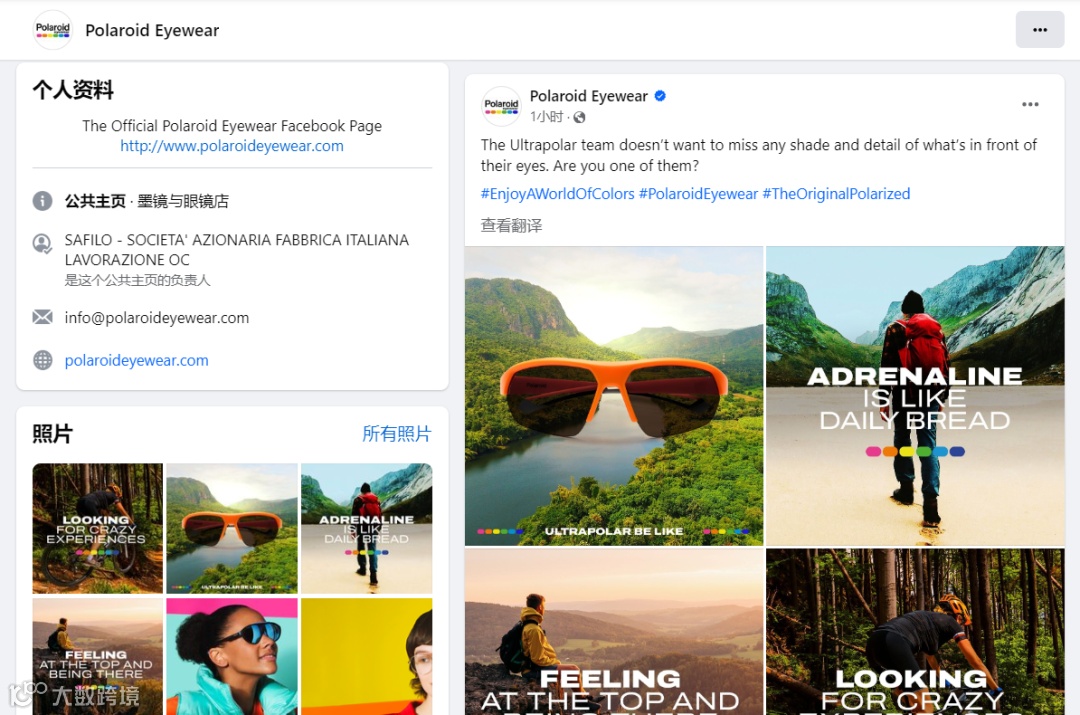
Task: Click the page-manager icon beside SAFILO
Action: pyautogui.click(x=41, y=243)
